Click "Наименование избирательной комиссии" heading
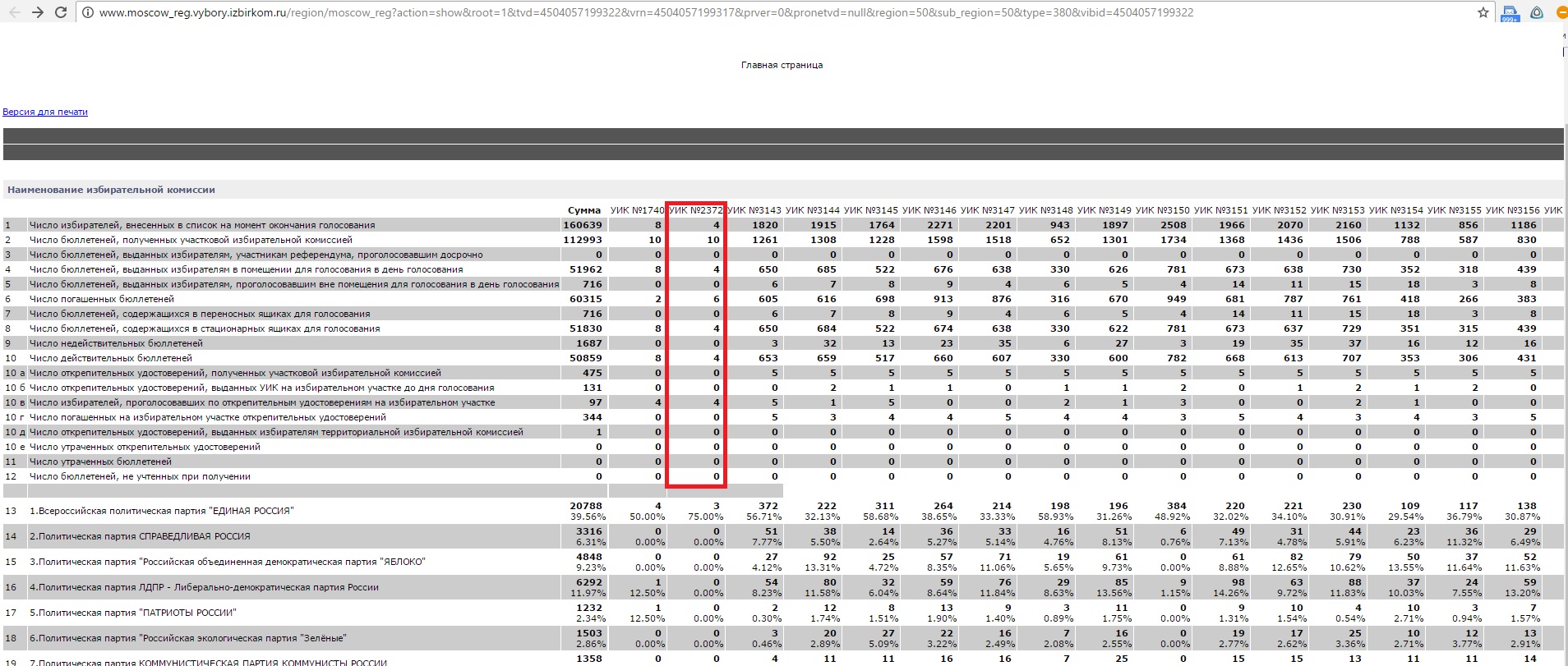The image size is (1568, 666). pyautogui.click(x=111, y=190)
